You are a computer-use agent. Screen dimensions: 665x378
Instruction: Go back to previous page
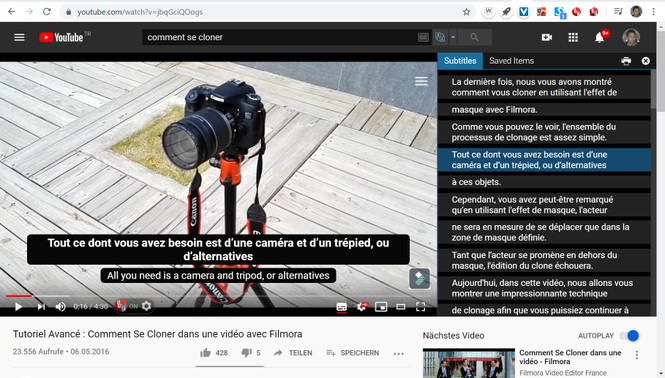(x=11, y=12)
